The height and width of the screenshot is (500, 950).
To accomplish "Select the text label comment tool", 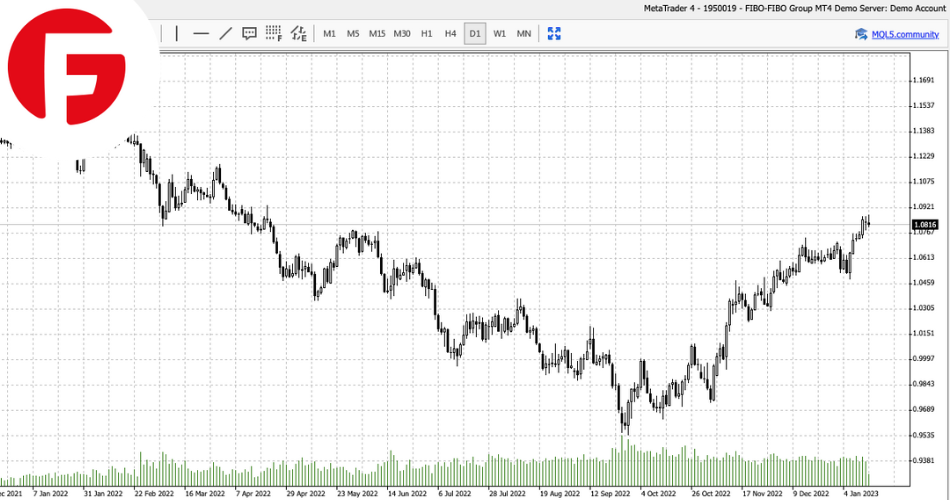I will [x=249, y=34].
